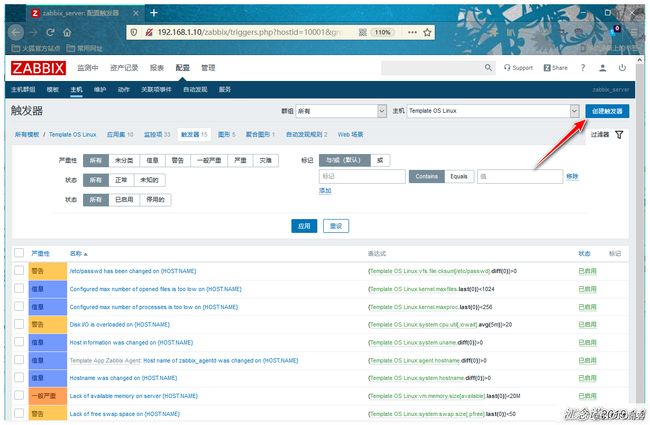
Task: Open the 资产记录 top menu
Action: pos(124,68)
